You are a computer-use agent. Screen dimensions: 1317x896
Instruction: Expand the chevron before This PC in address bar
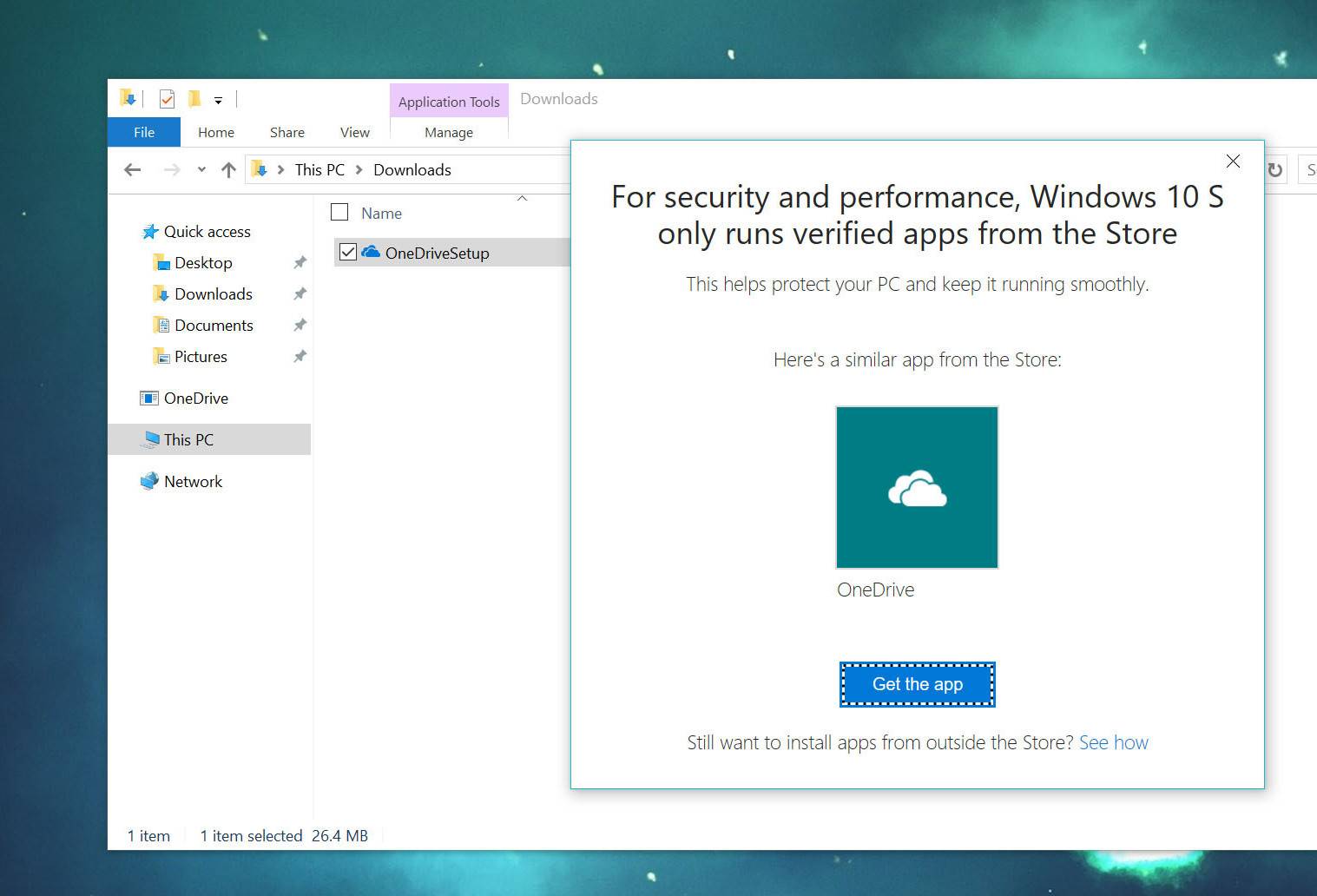280,170
